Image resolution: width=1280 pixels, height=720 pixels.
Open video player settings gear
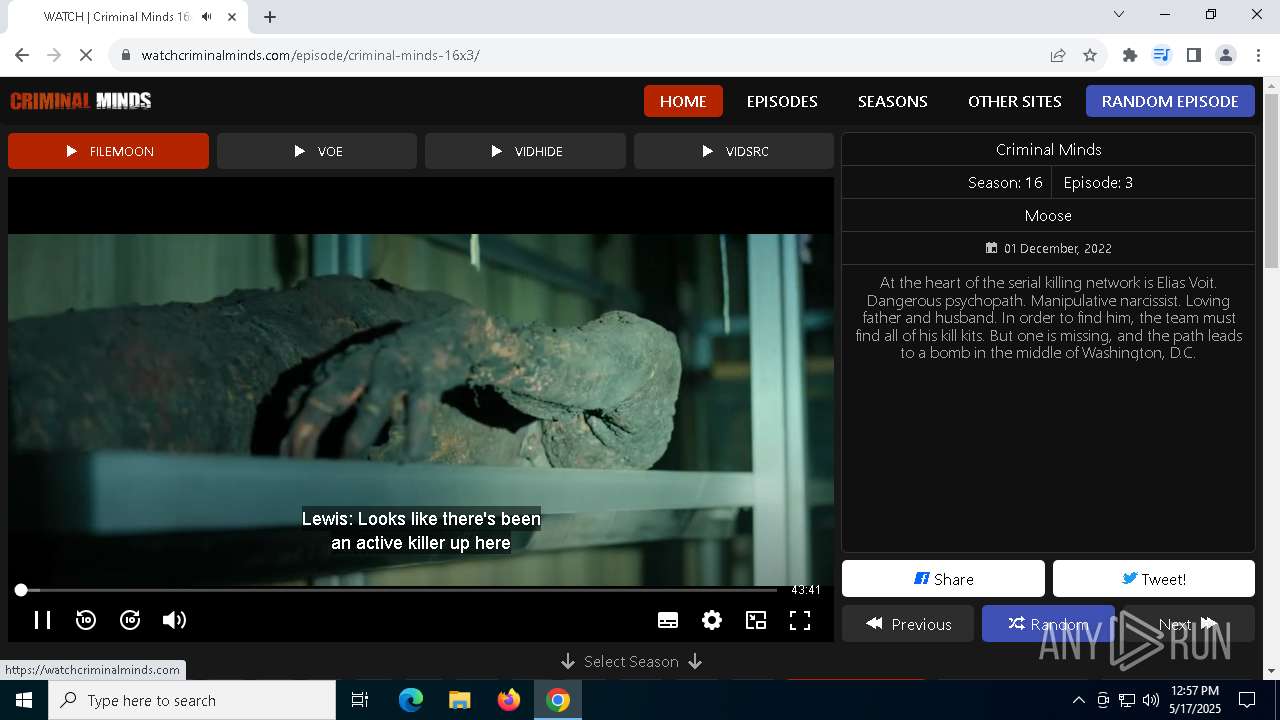(x=712, y=620)
